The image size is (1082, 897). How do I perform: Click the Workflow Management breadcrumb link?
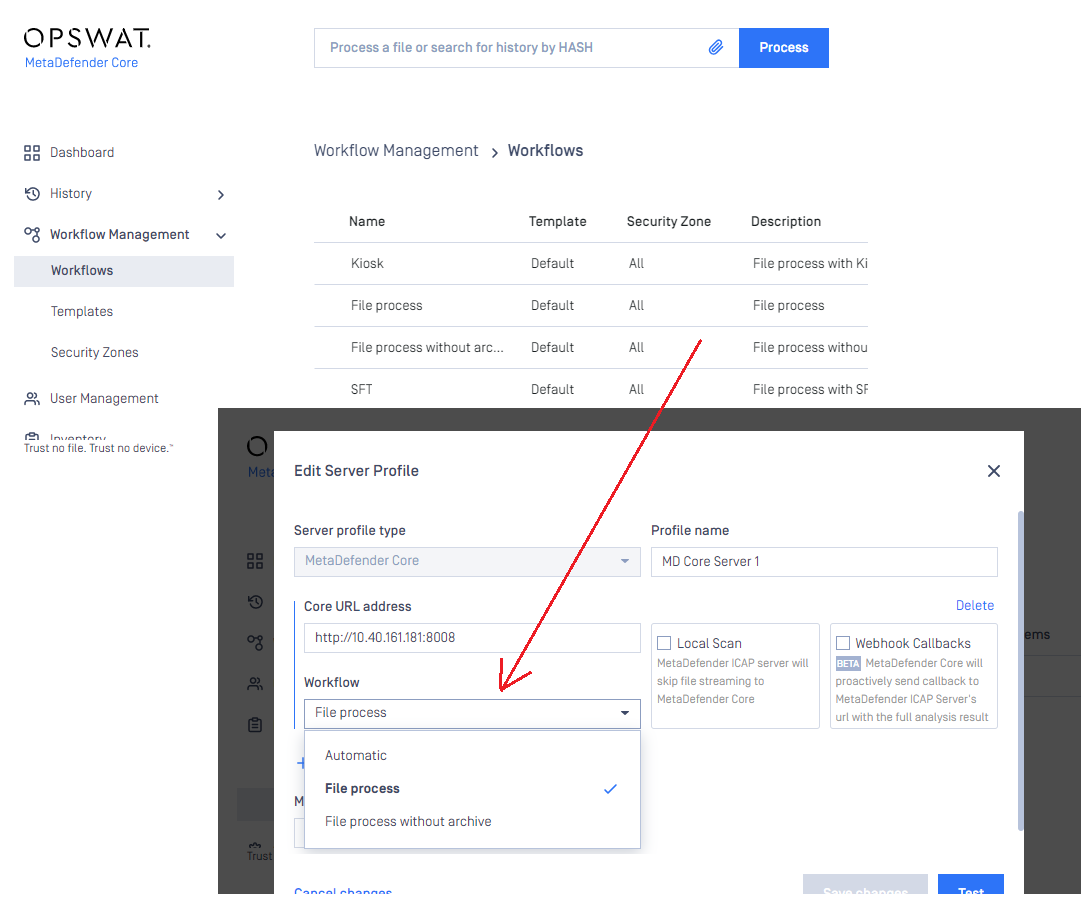396,151
